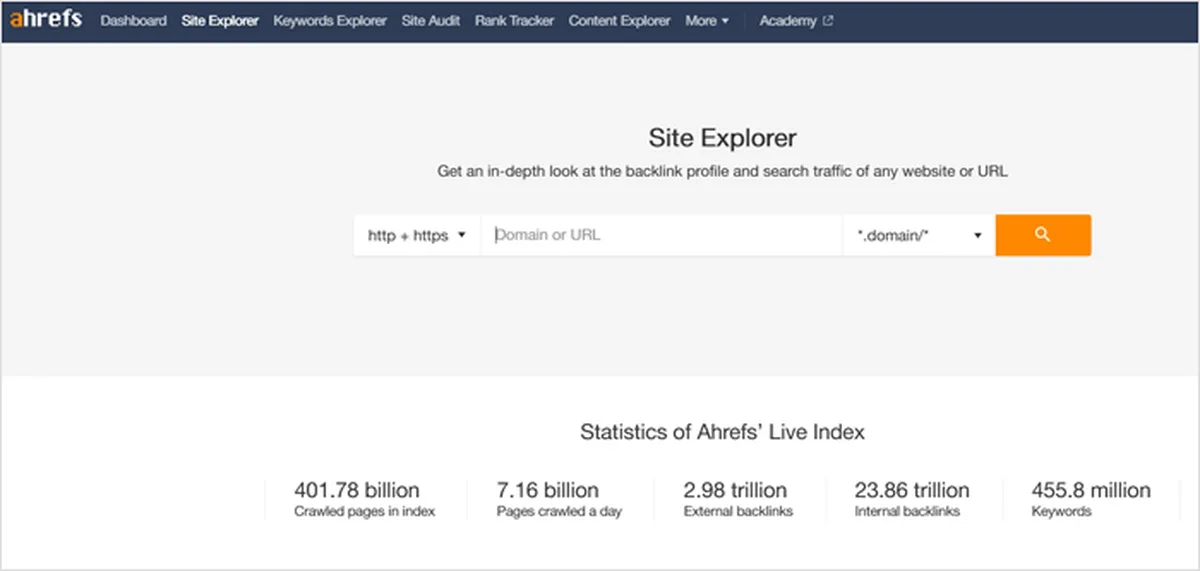Open the Academy external link
This screenshot has height=571, width=1200.
pos(796,21)
